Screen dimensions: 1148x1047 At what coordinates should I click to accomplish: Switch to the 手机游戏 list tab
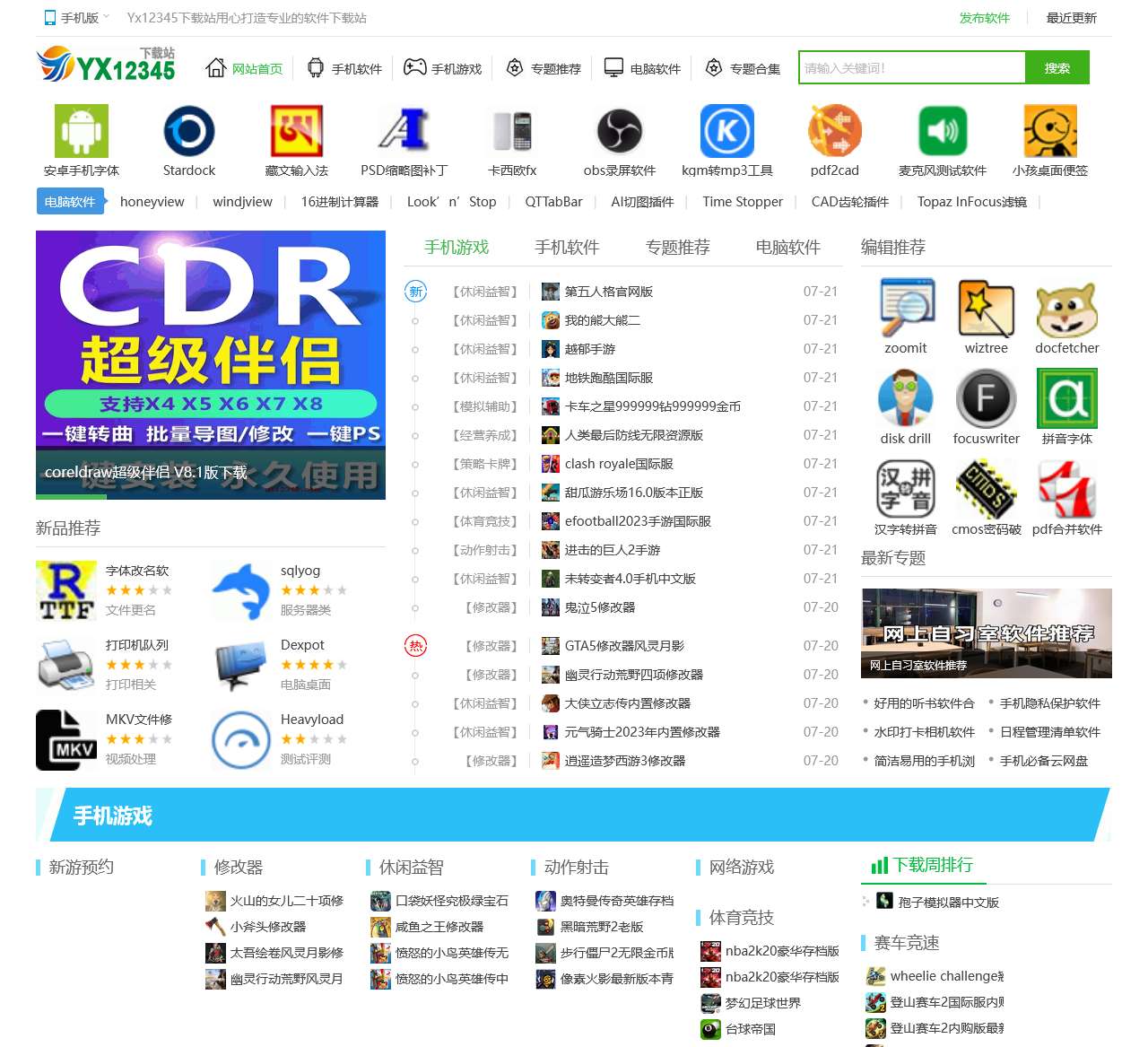point(457,247)
